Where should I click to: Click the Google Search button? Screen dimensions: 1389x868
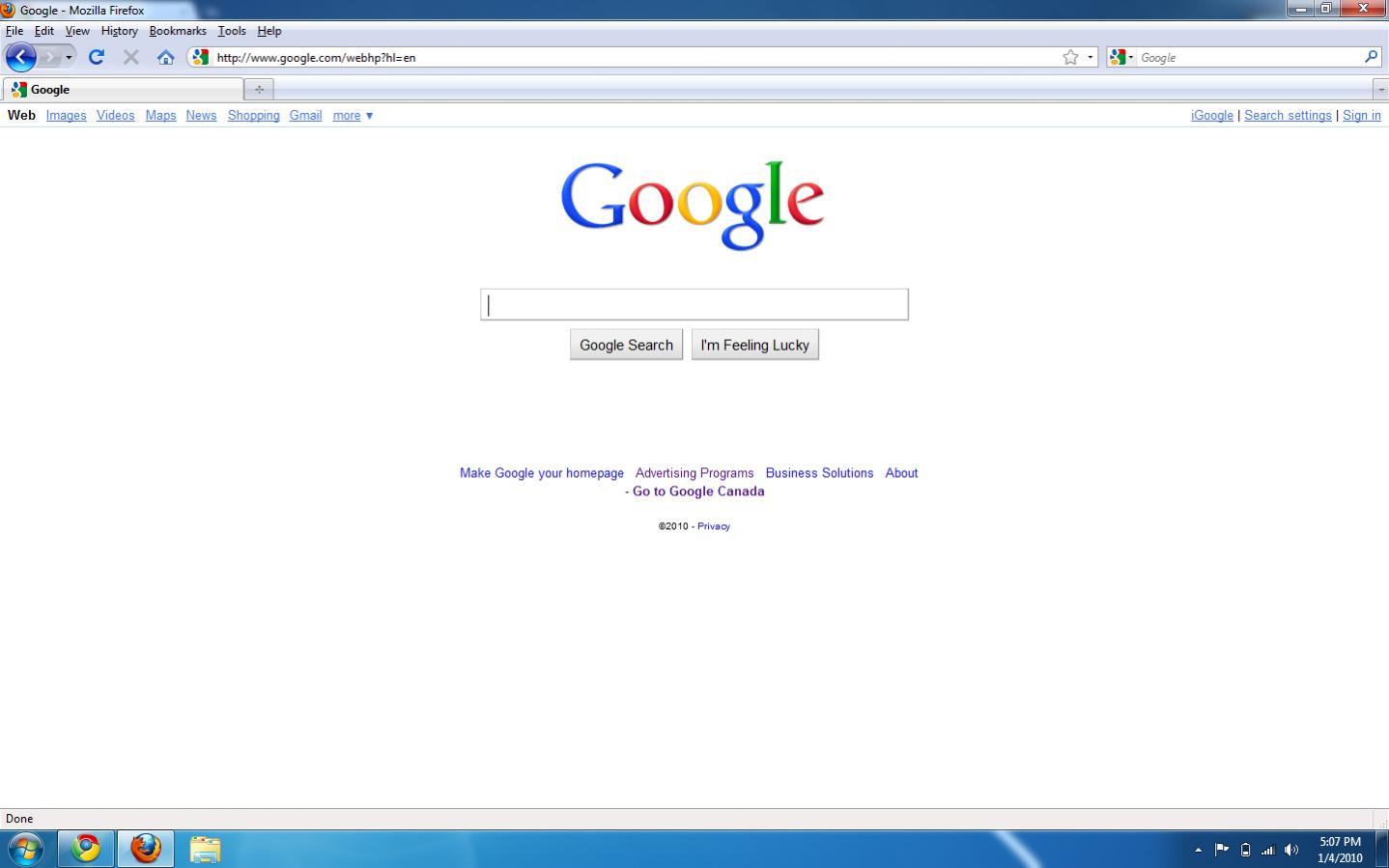coord(626,345)
